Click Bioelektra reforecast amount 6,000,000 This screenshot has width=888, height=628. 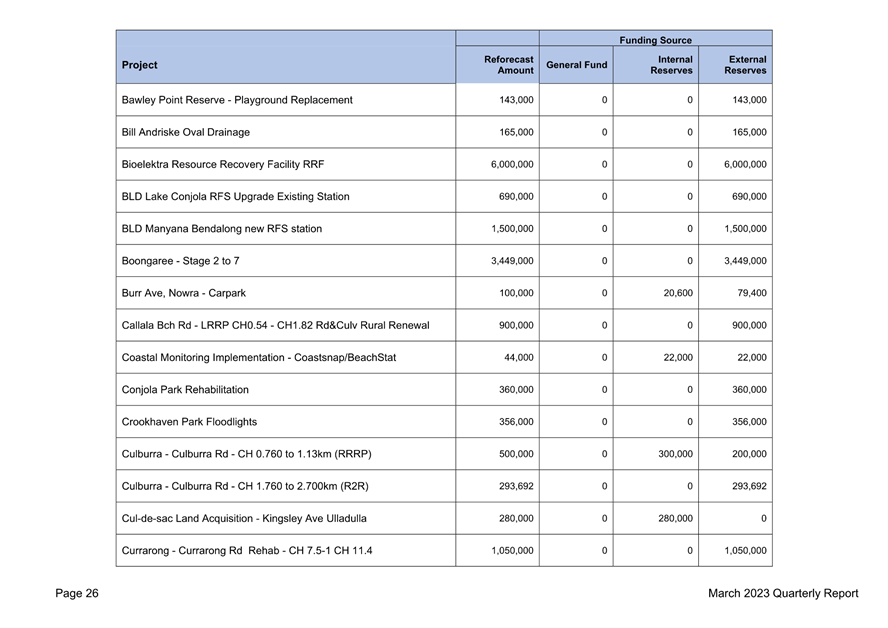coord(512,164)
